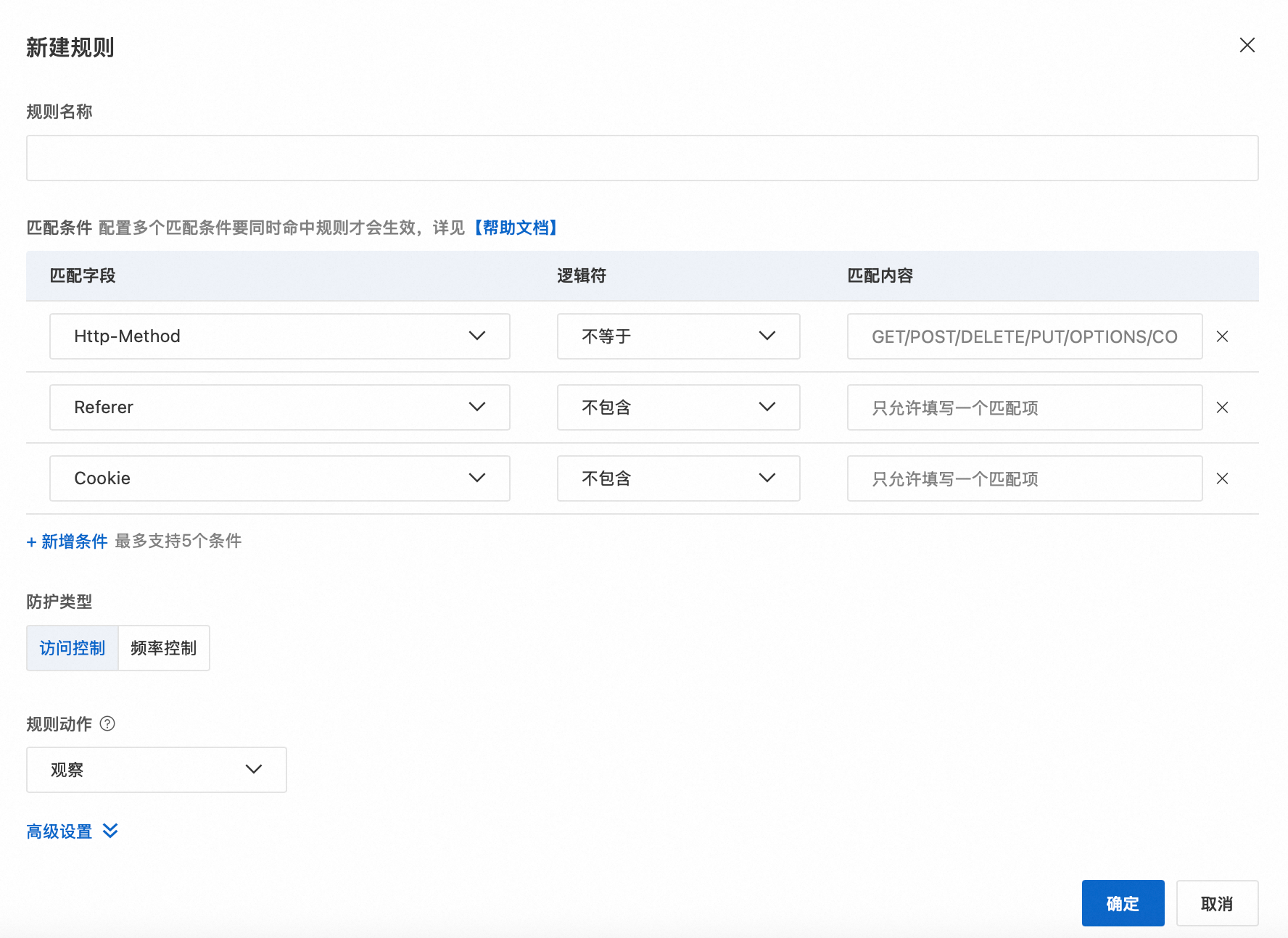Open the 观察 rule action dropdown
The width and height of the screenshot is (1288, 938).
pos(157,770)
